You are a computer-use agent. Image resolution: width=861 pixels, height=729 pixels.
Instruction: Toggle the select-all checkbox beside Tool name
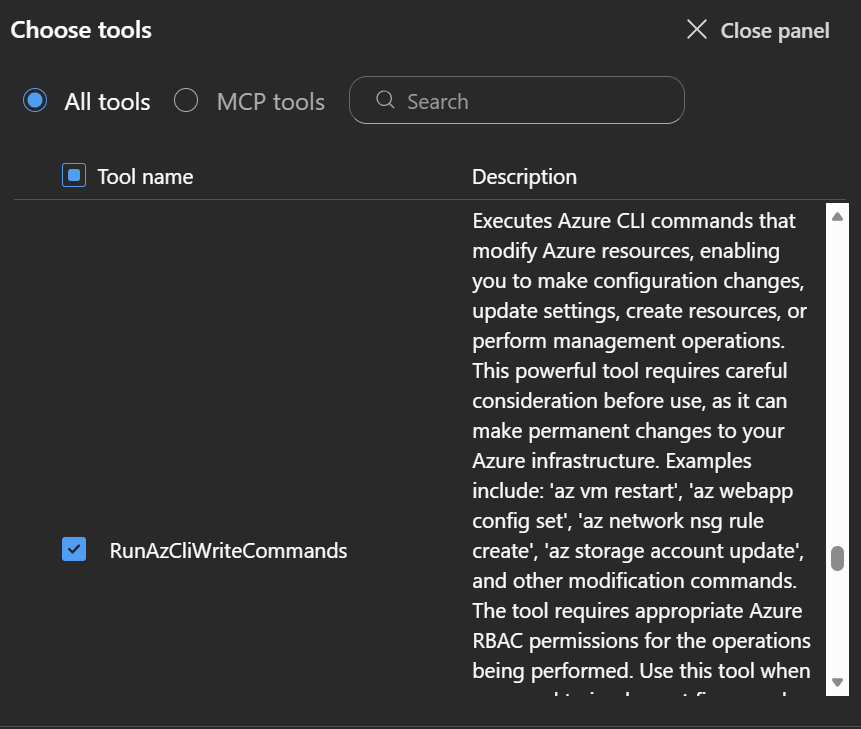point(74,176)
